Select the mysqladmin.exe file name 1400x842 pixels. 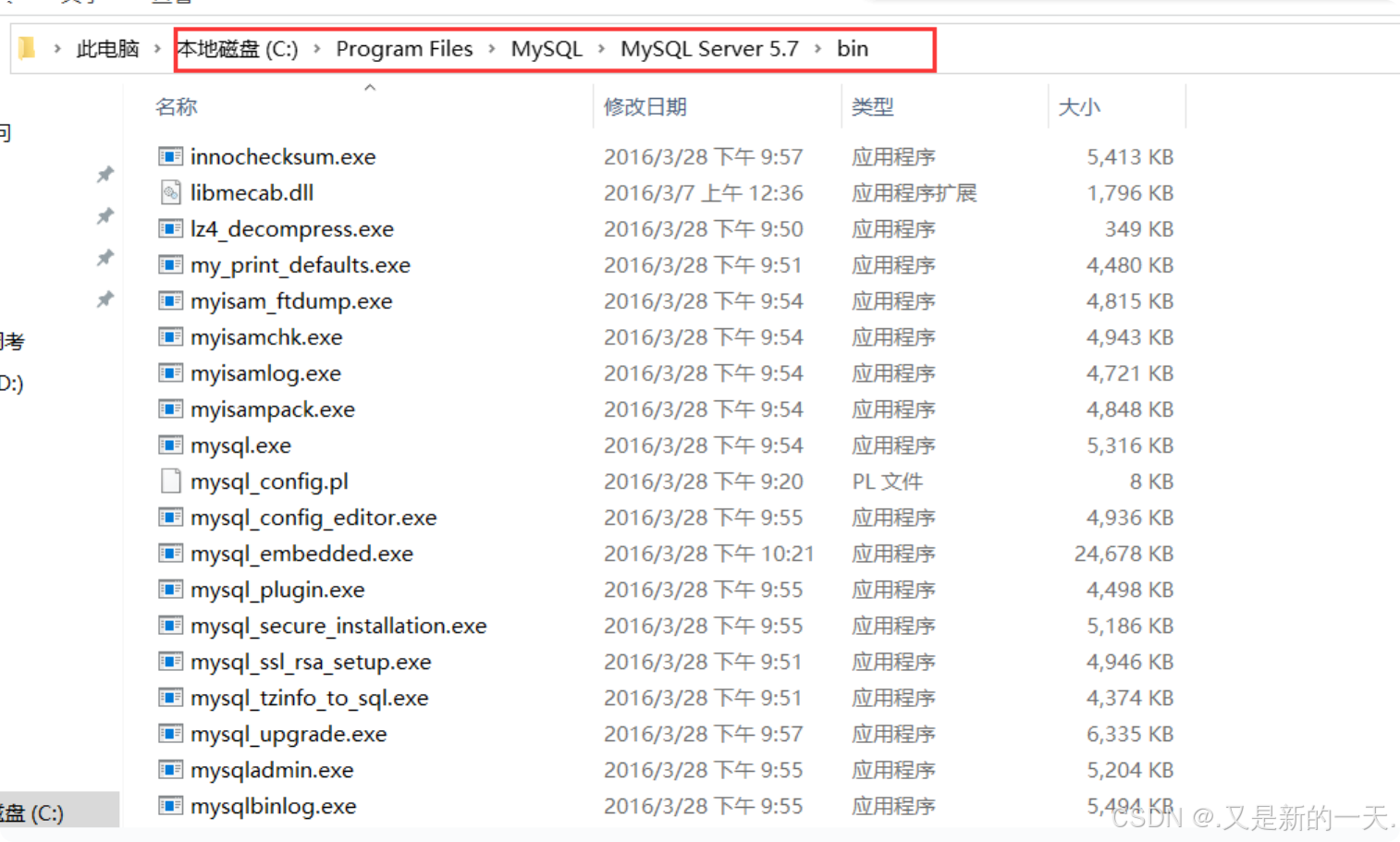coord(272,769)
